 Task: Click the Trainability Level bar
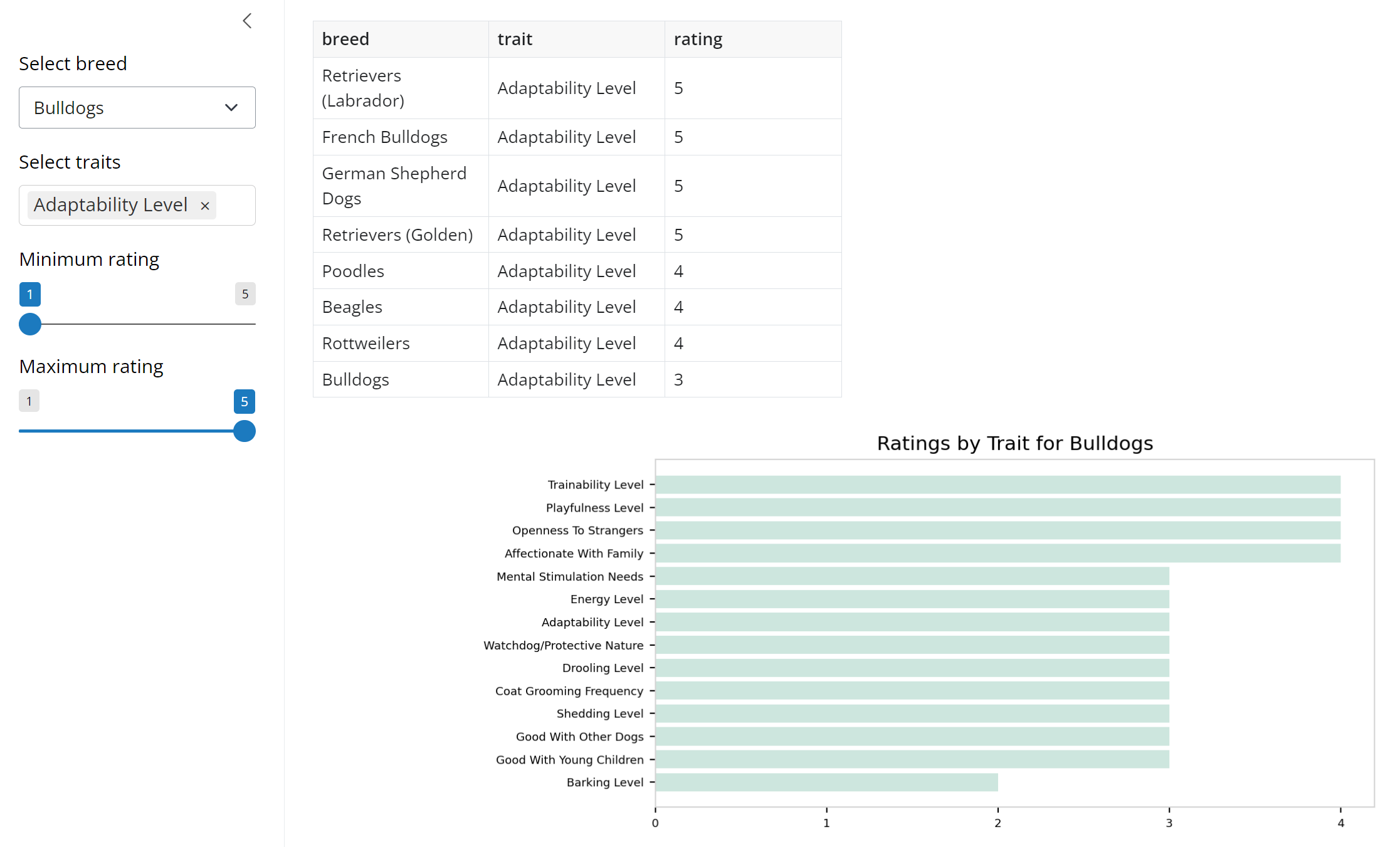[x=997, y=484]
